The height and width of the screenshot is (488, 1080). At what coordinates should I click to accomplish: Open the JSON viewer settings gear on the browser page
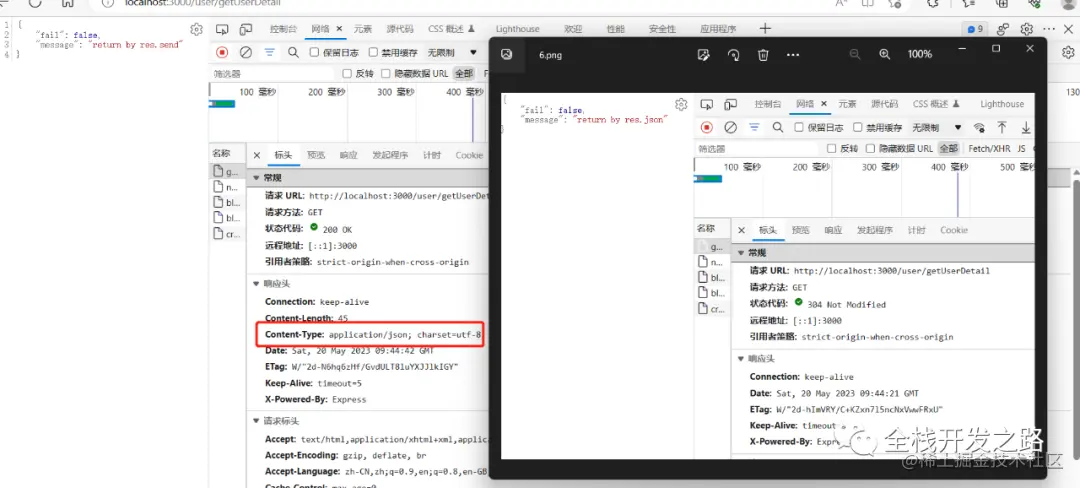(196, 30)
